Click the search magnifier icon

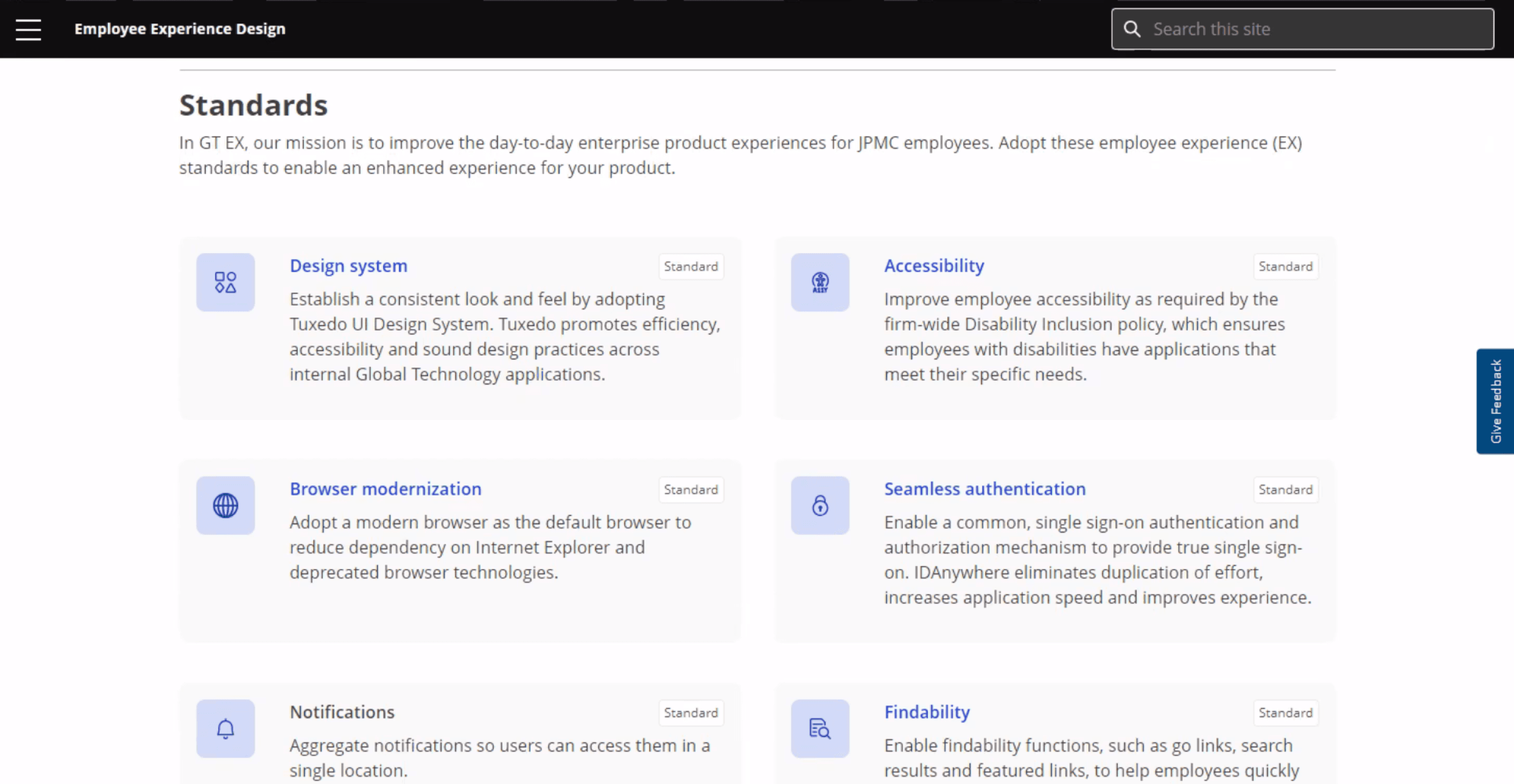(1131, 29)
